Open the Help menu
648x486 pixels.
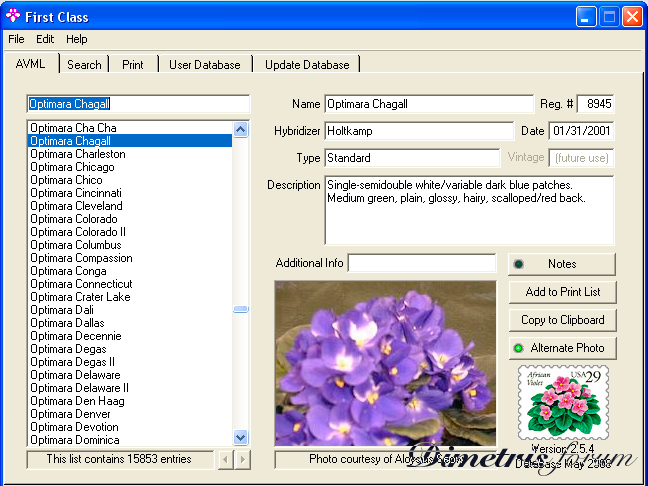pos(77,39)
